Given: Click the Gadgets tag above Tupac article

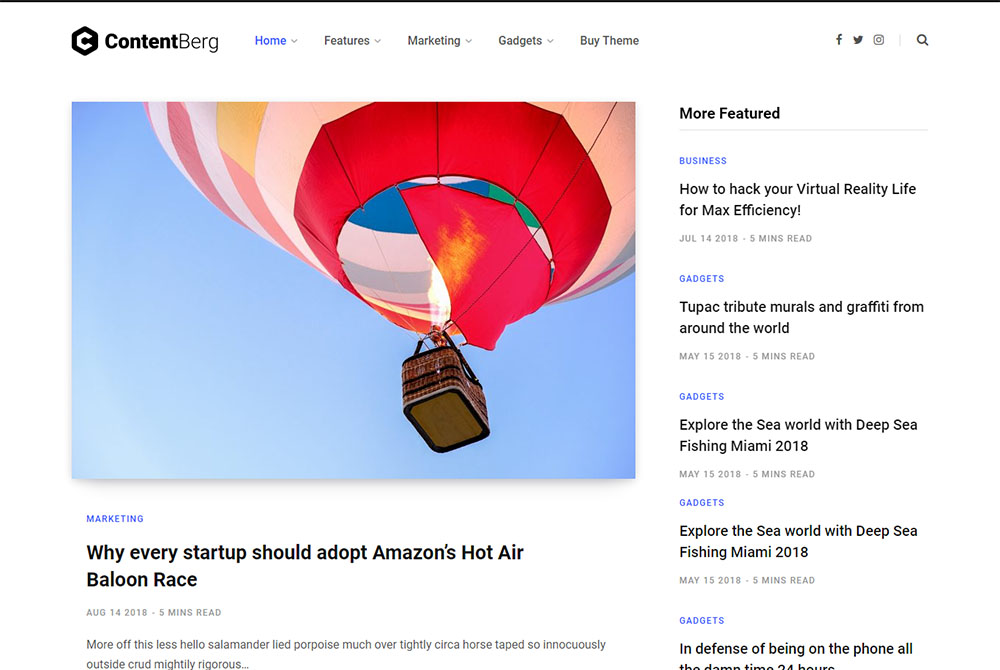Looking at the screenshot, I should [701, 279].
